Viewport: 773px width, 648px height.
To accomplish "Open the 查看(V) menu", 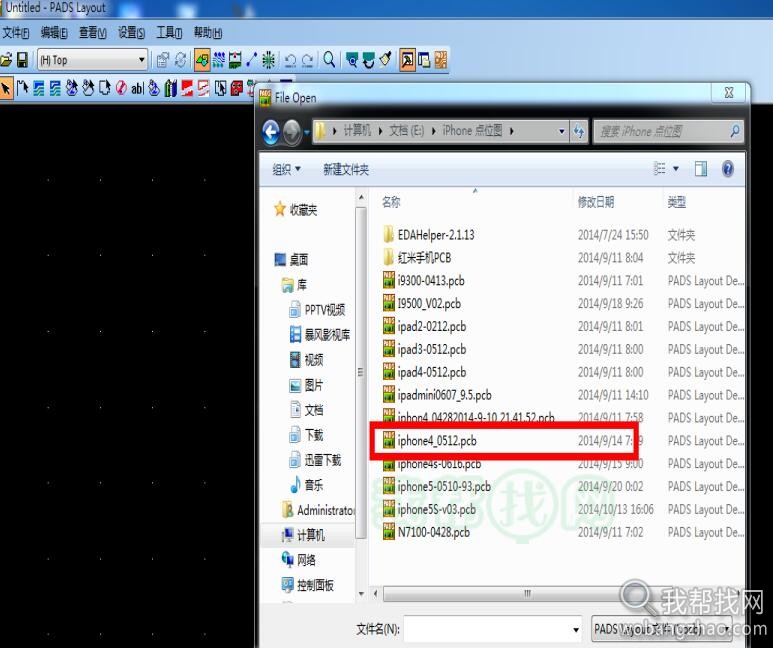I will [93, 33].
